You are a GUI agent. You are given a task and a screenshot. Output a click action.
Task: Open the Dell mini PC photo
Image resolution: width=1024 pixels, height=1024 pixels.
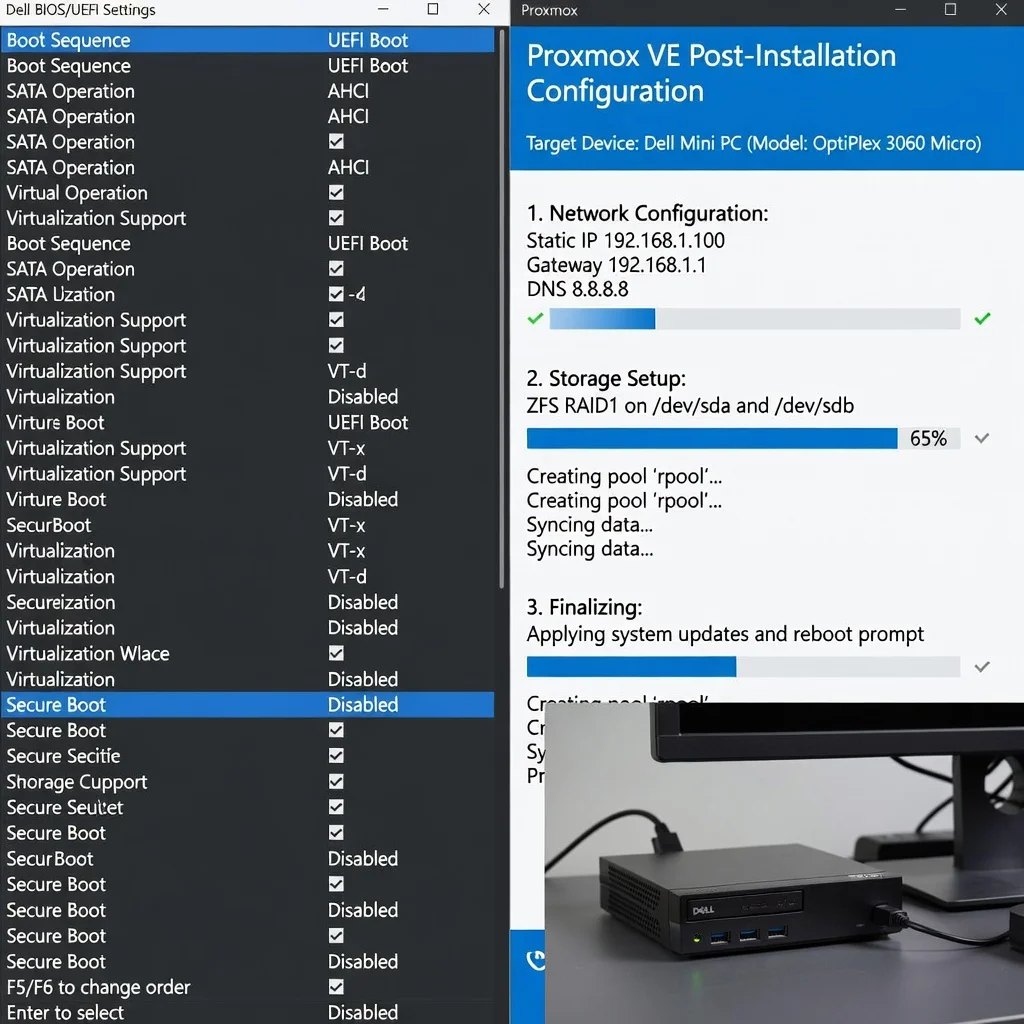point(784,863)
